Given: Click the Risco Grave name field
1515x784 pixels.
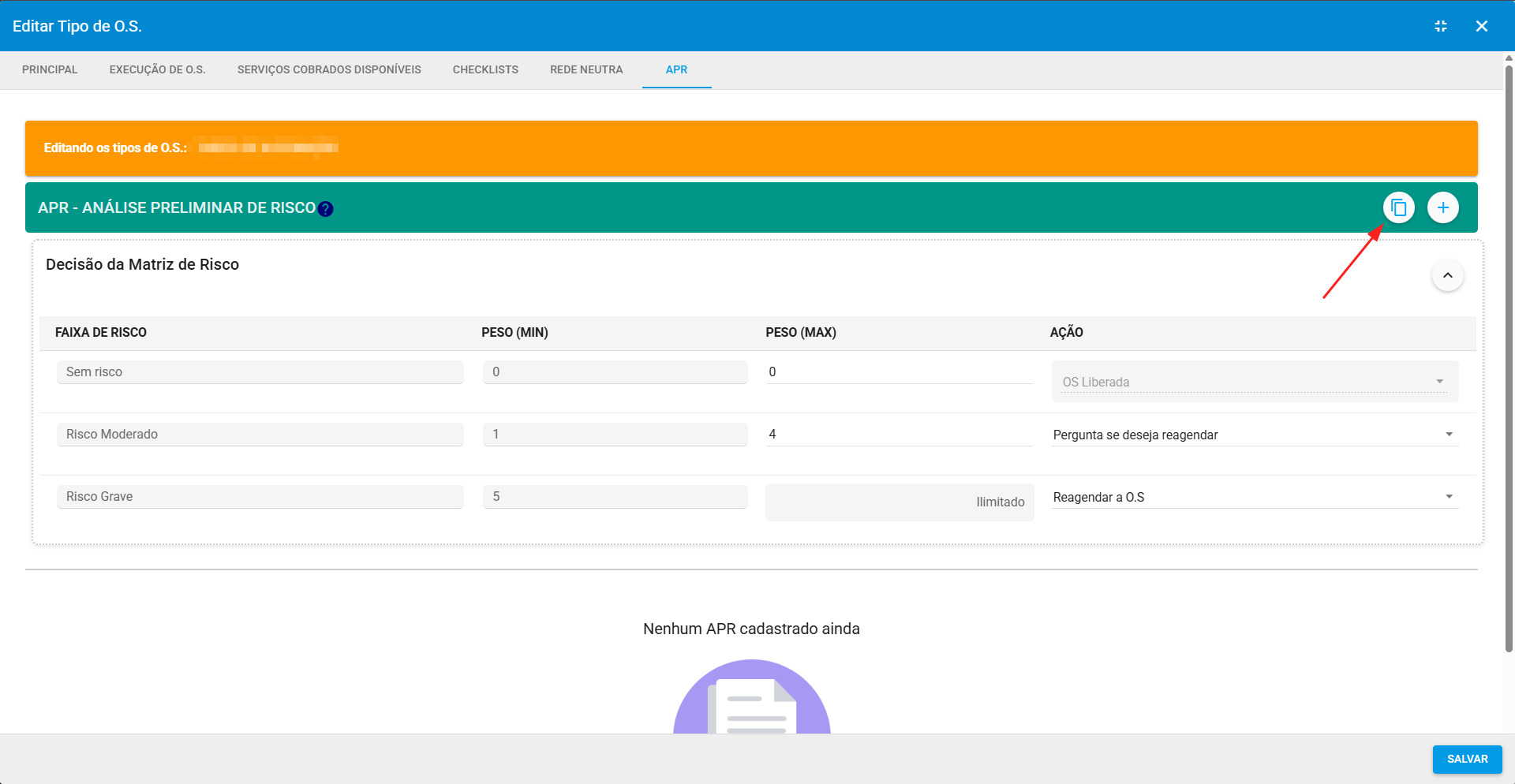Looking at the screenshot, I should (260, 496).
